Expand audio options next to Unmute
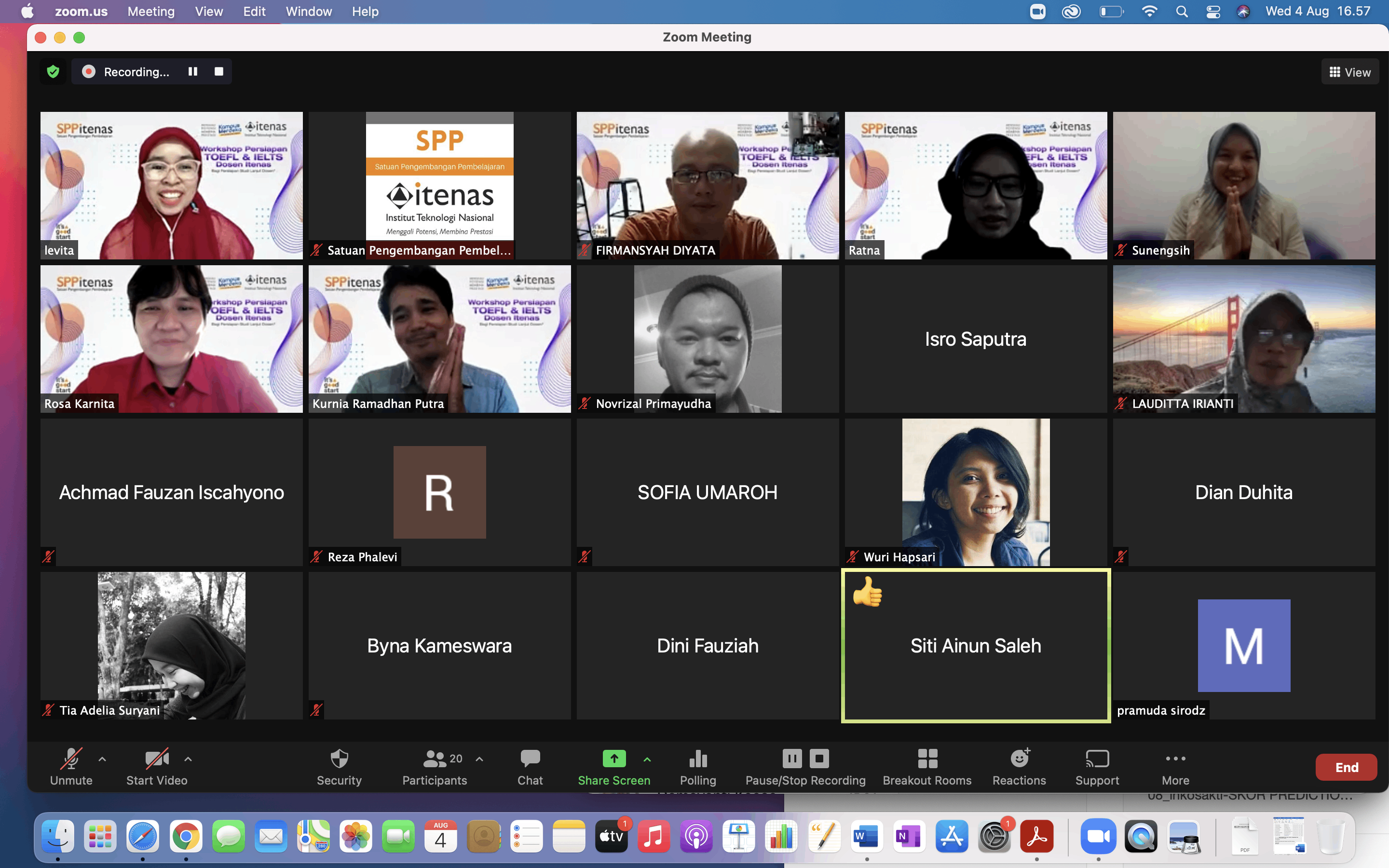This screenshot has width=1389, height=868. click(102, 759)
